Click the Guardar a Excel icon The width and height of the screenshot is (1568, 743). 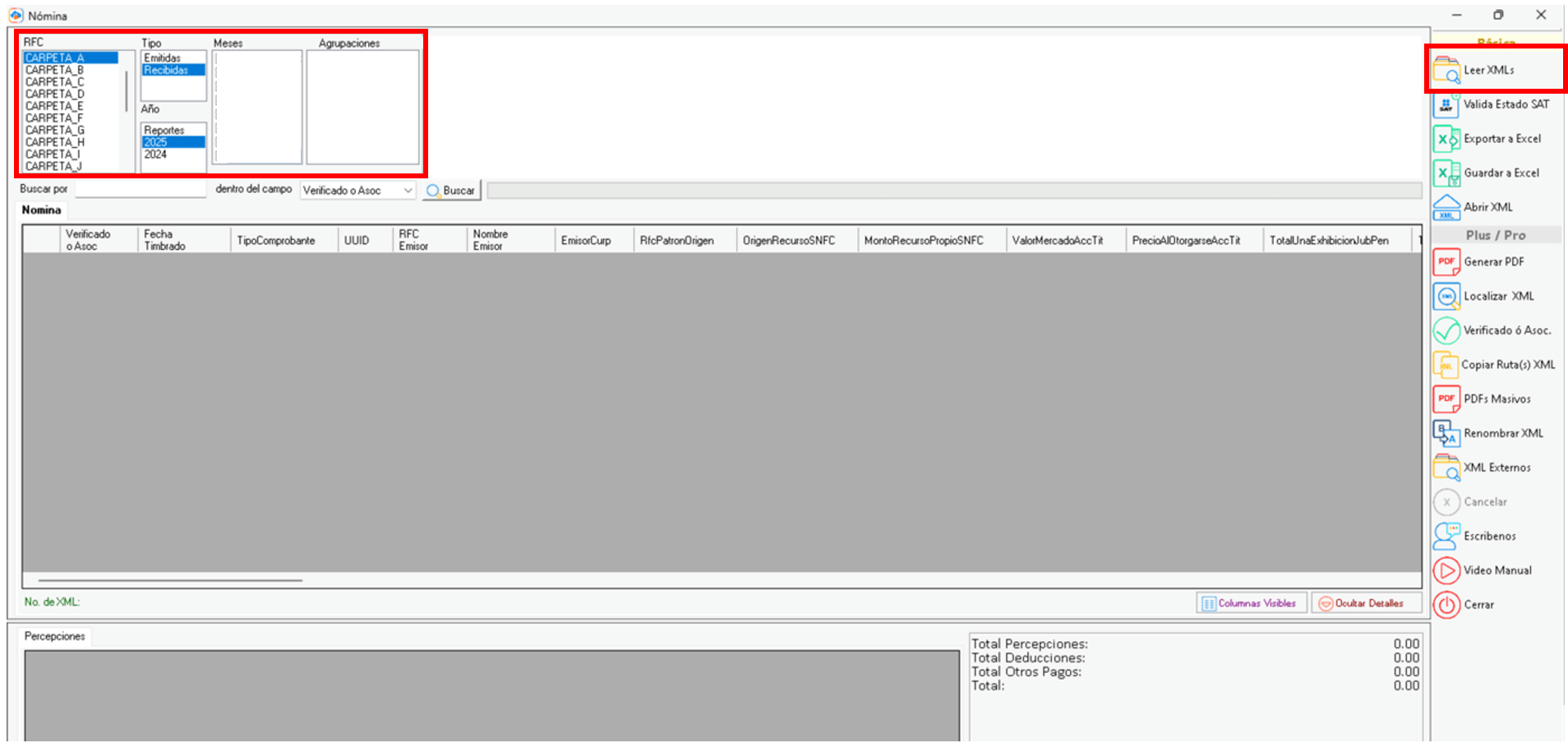pos(1446,173)
